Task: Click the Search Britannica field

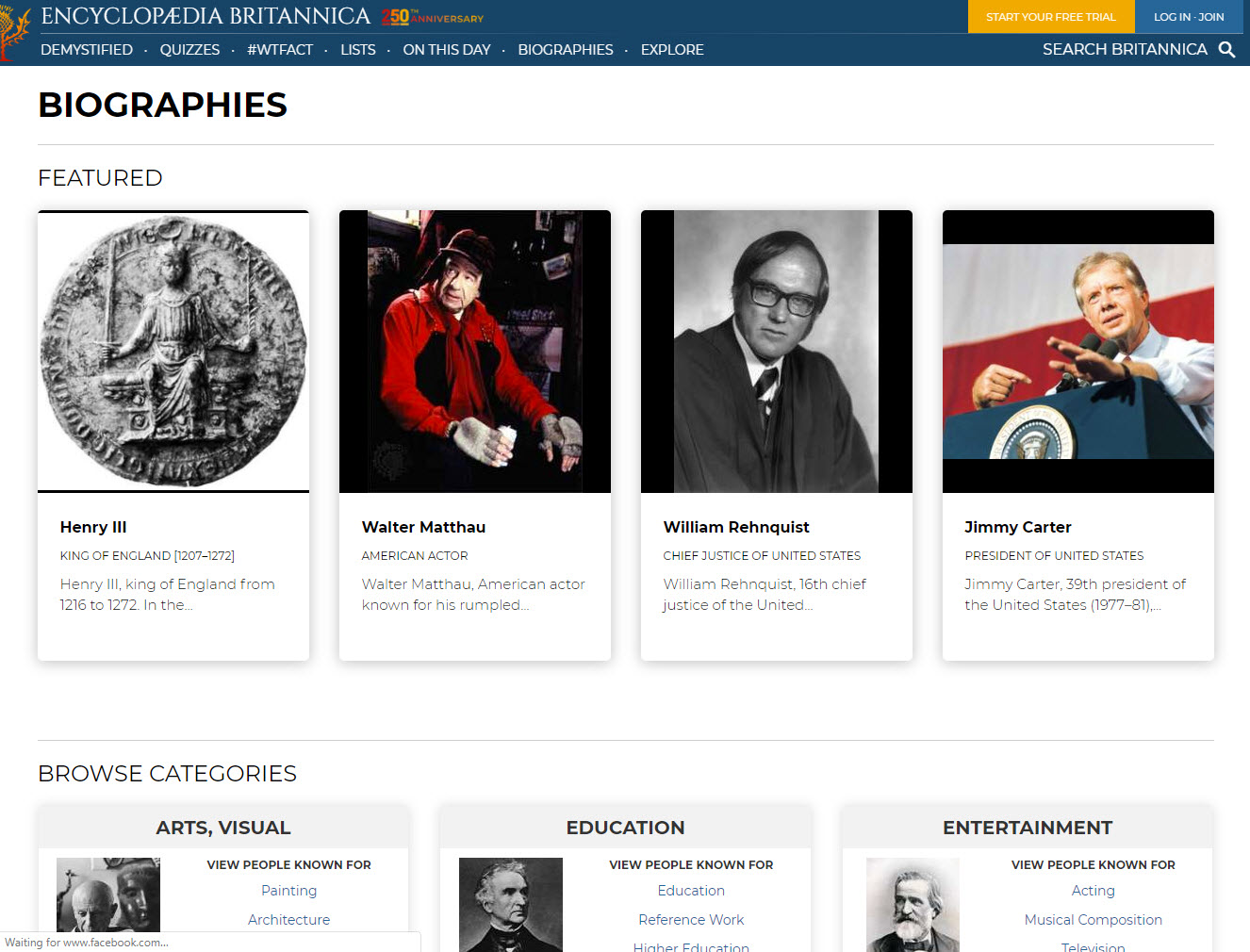Action: pos(1124,50)
